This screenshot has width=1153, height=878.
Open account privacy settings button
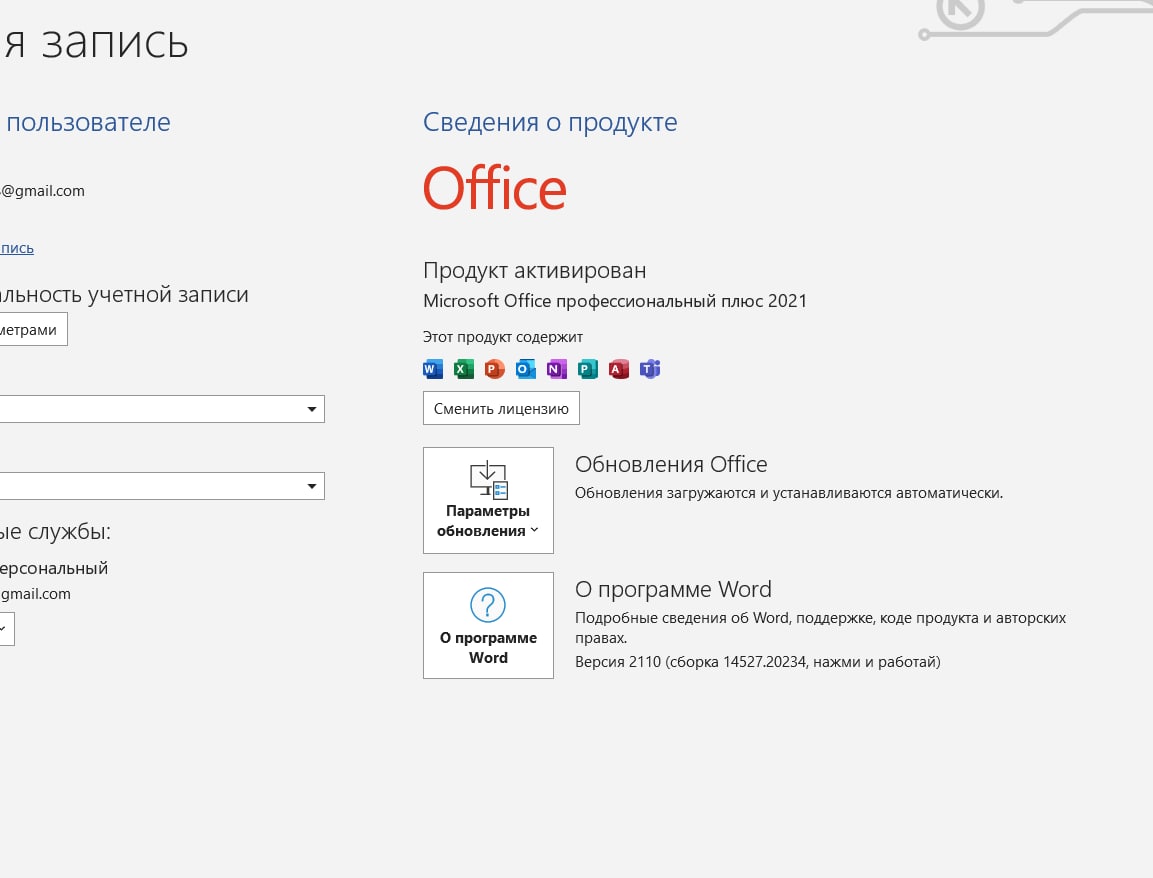coord(32,329)
